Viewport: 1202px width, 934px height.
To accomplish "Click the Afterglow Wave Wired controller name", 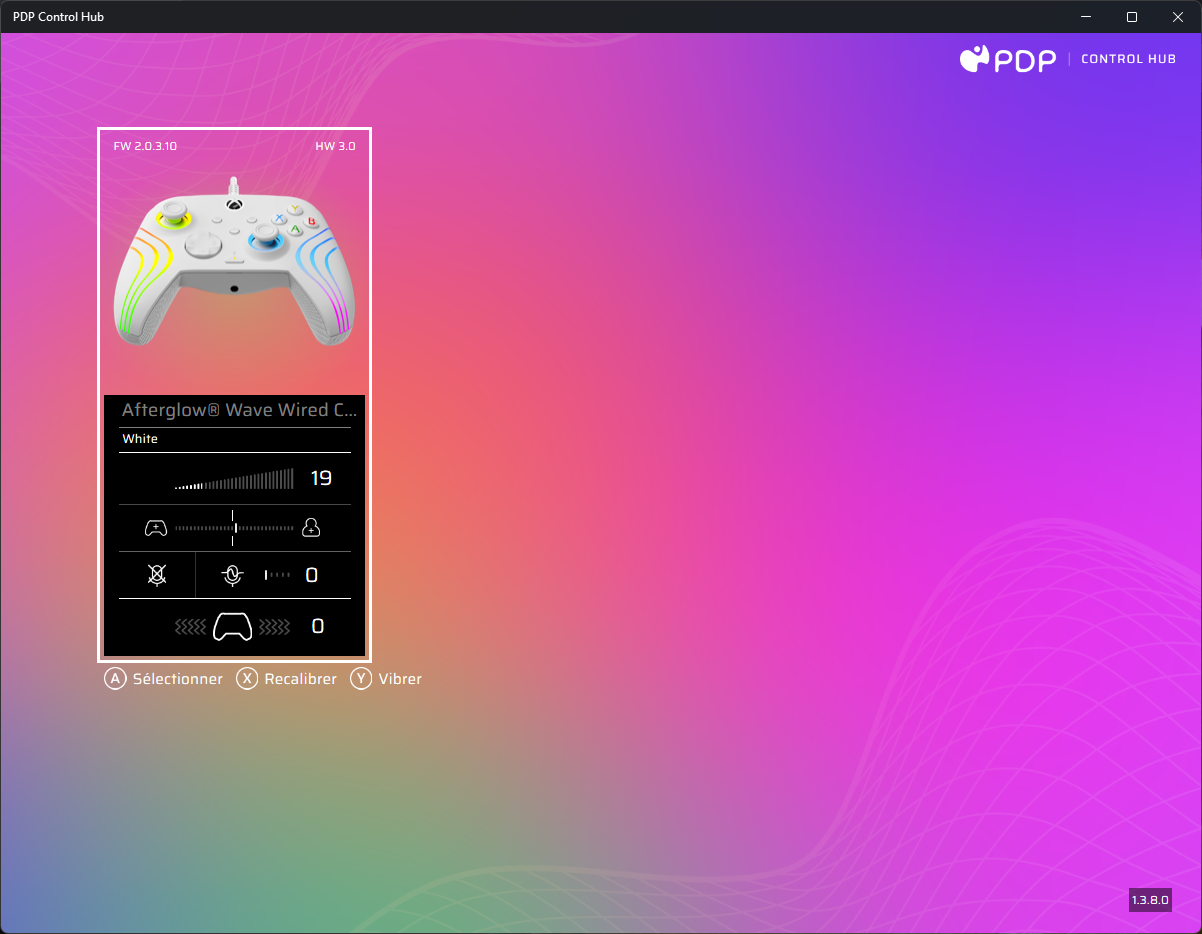I will tap(239, 410).
